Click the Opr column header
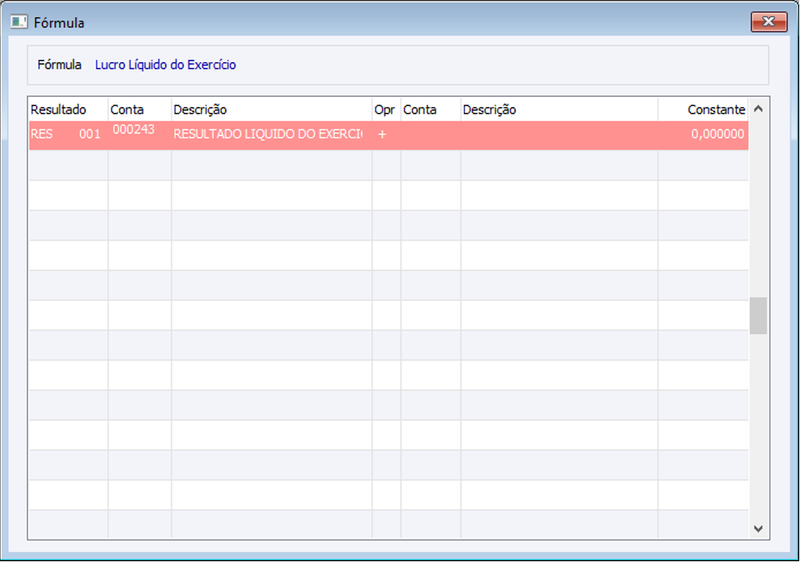This screenshot has width=800, height=562. pos(386,110)
